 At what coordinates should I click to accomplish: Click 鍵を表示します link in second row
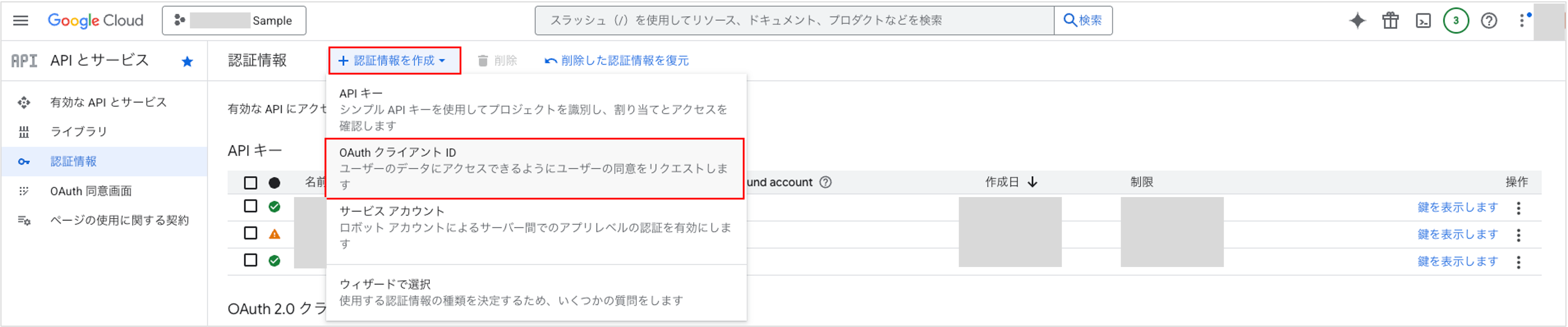(x=1458, y=234)
